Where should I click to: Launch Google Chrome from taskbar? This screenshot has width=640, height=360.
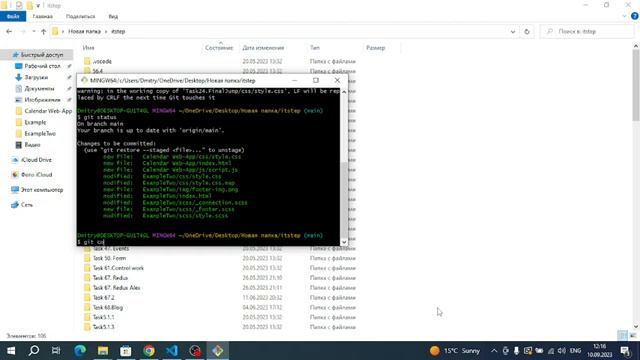(149, 351)
